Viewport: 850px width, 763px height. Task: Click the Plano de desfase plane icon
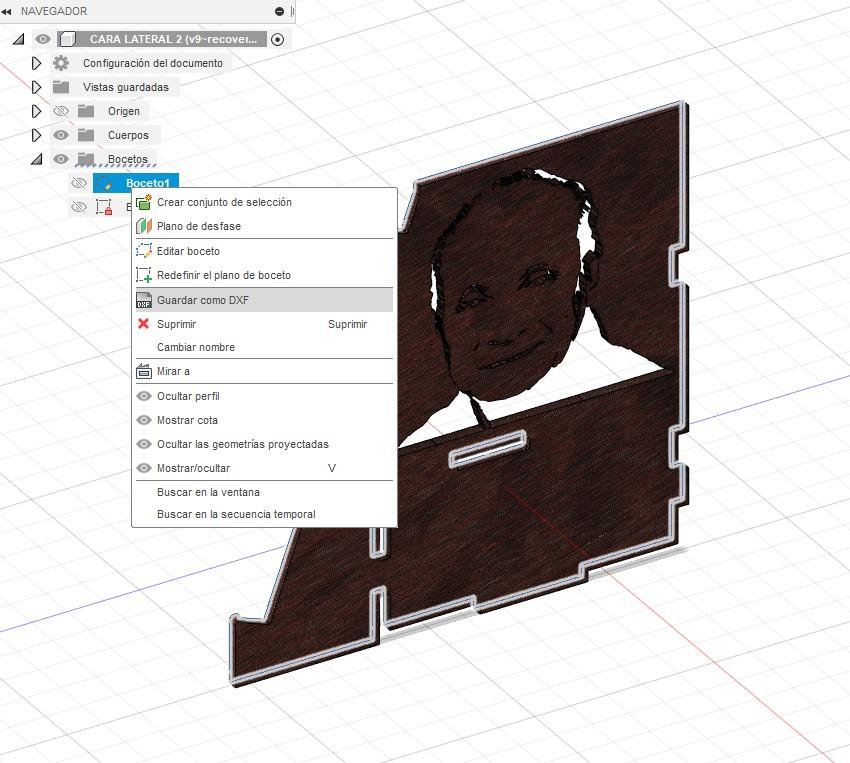144,226
